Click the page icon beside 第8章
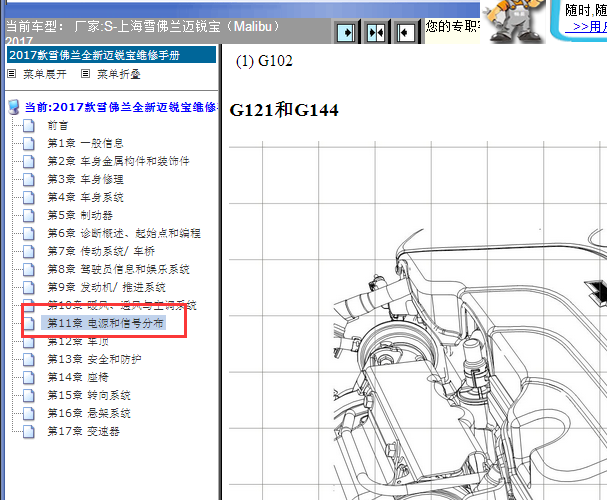Image resolution: width=607 pixels, height=500 pixels. coord(28,269)
